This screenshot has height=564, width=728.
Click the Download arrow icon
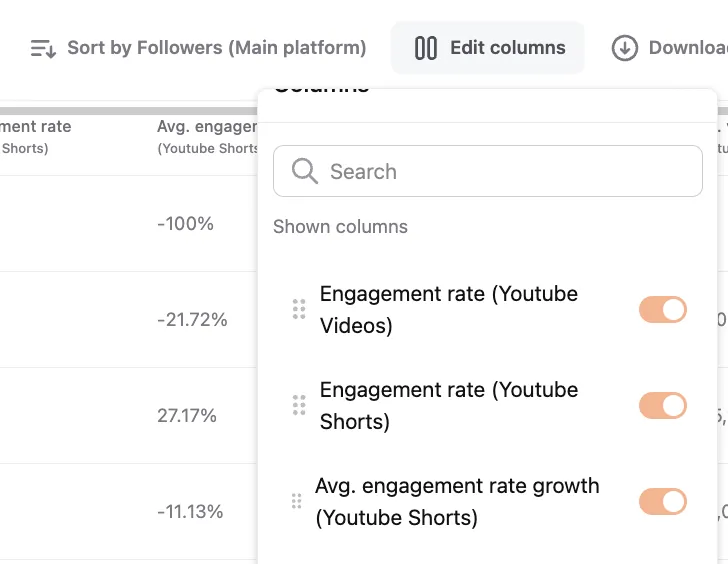coord(624,48)
